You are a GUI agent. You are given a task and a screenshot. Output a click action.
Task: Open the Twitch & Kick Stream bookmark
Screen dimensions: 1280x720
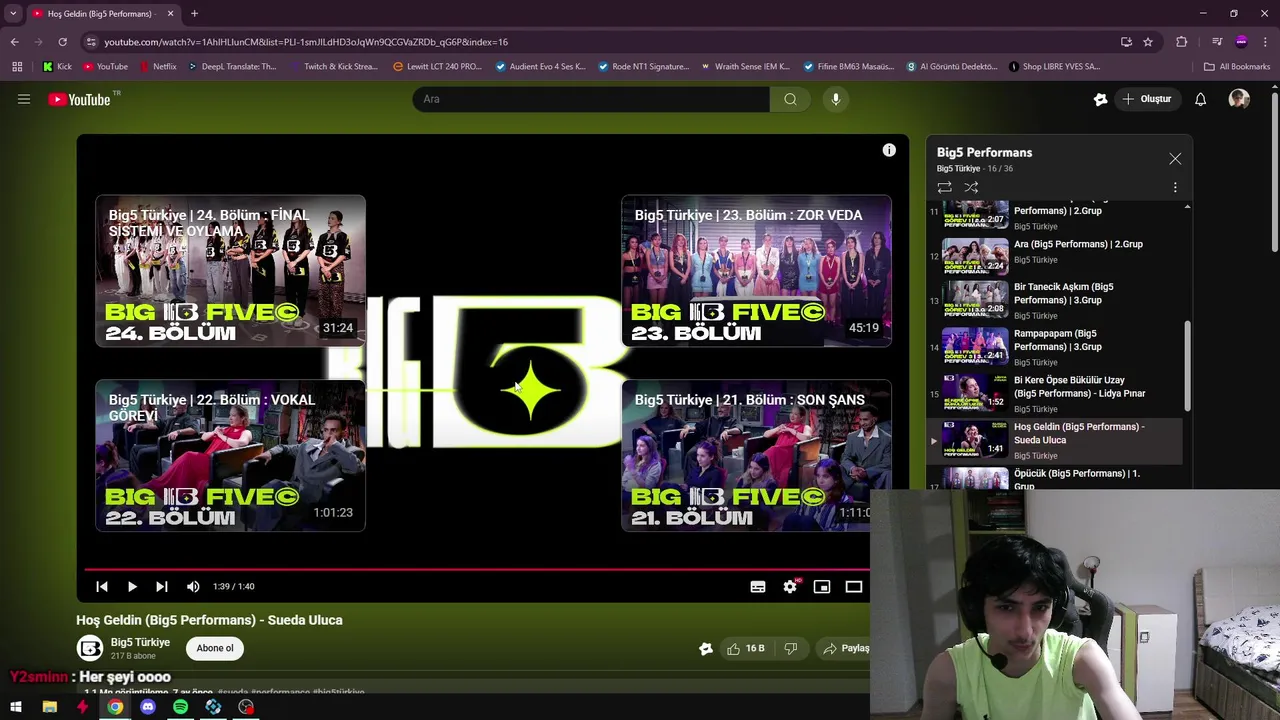[334, 67]
